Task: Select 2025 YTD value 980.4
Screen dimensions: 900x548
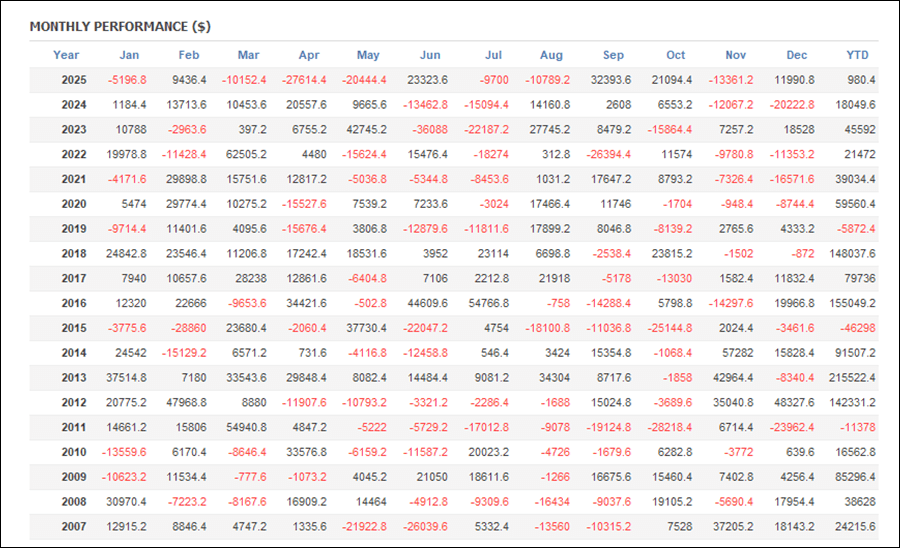Action: click(x=860, y=80)
